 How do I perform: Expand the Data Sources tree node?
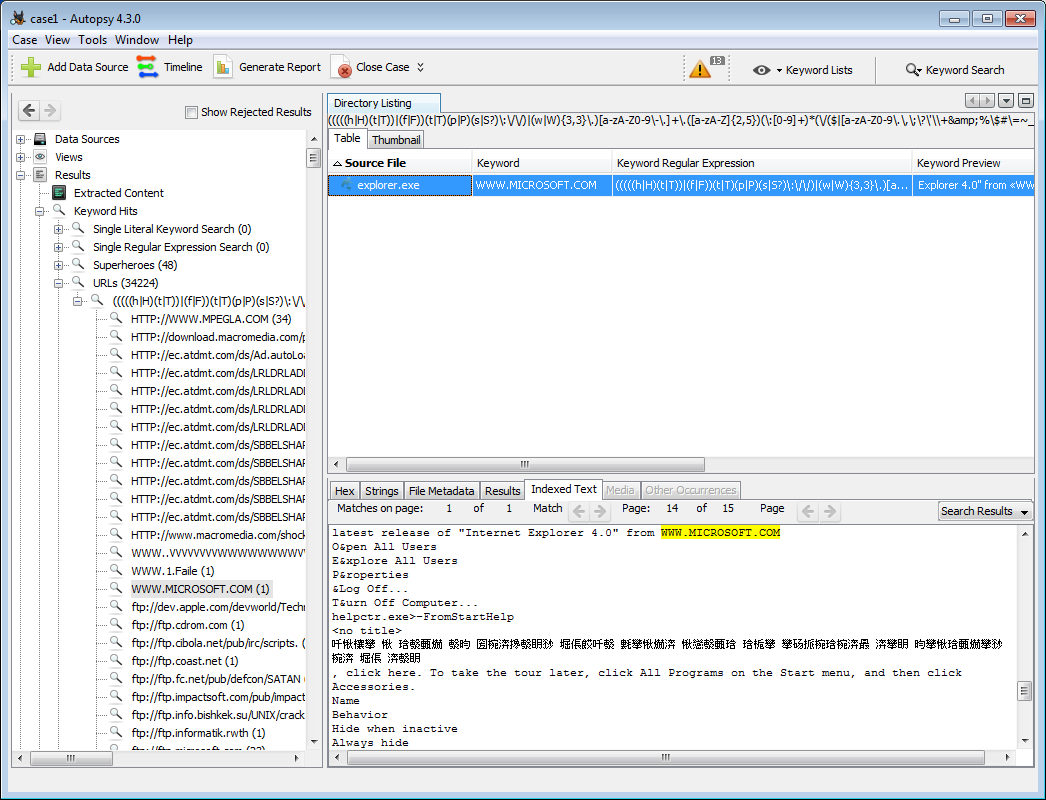pyautogui.click(x=21, y=139)
